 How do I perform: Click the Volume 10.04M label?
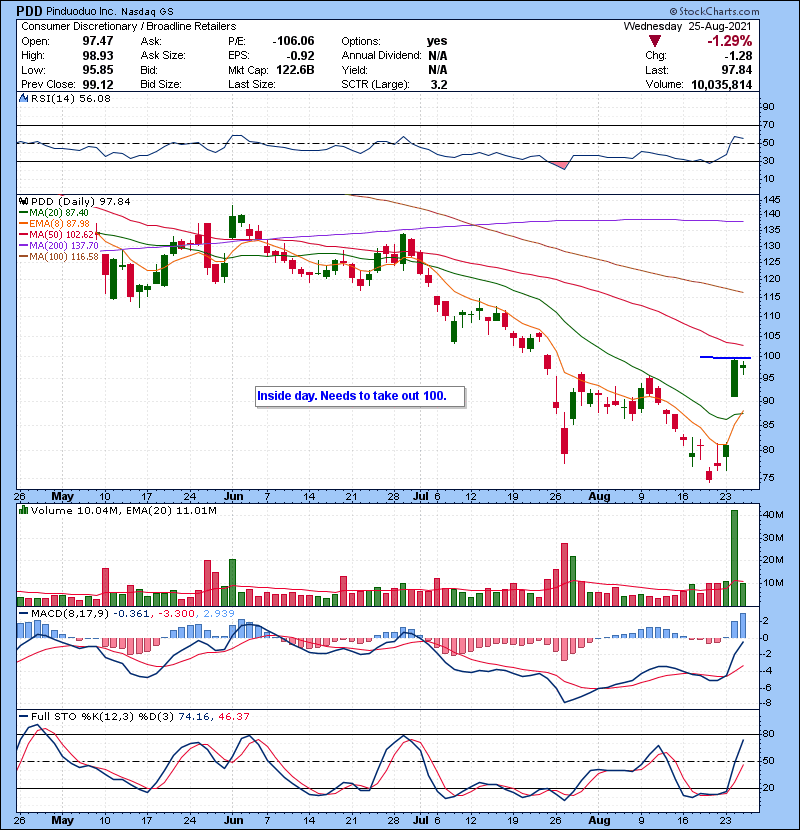click(x=75, y=511)
